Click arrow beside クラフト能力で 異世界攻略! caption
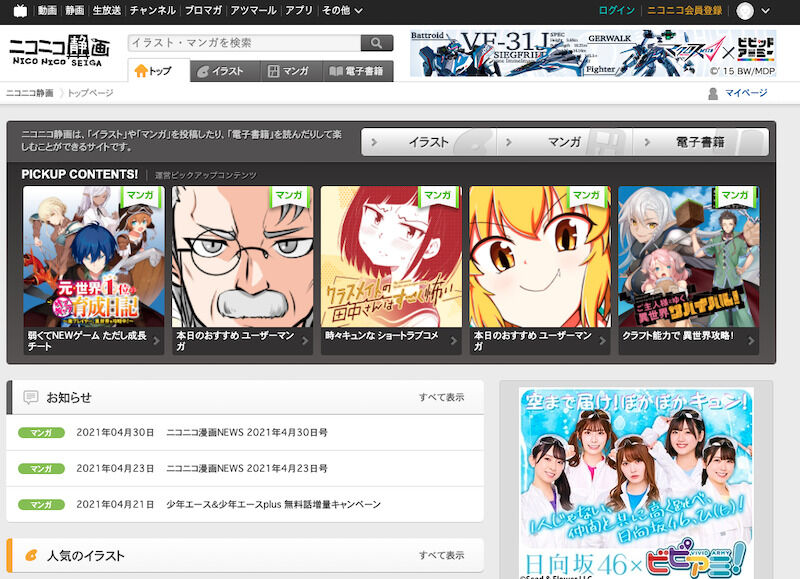The image size is (800, 579). tap(751, 341)
